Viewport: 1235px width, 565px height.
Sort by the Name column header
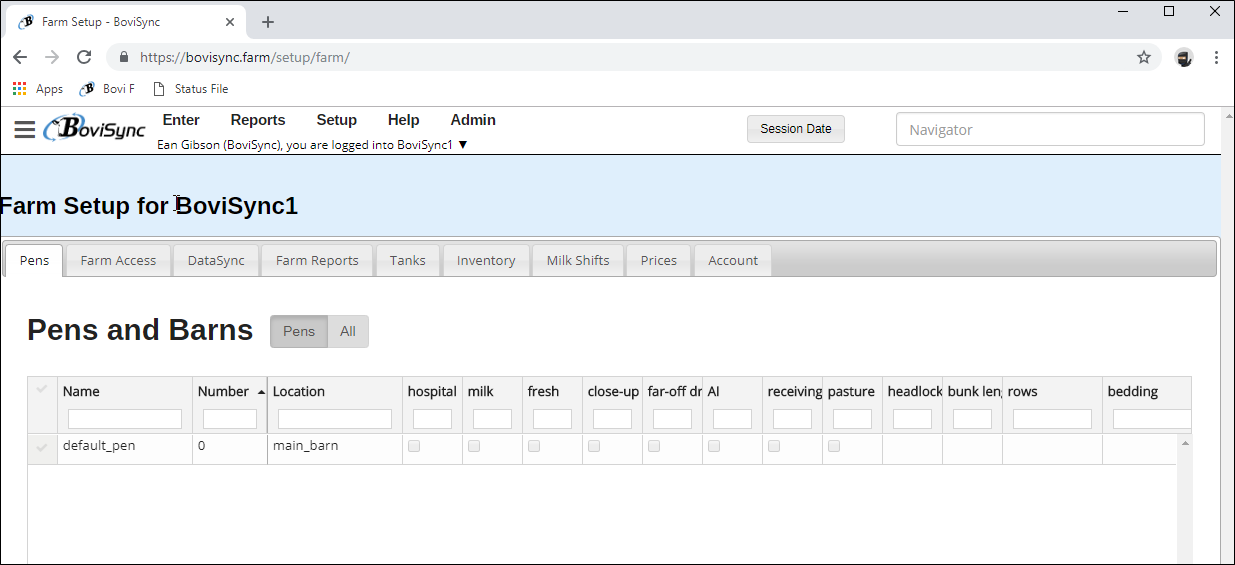[x=125, y=391]
